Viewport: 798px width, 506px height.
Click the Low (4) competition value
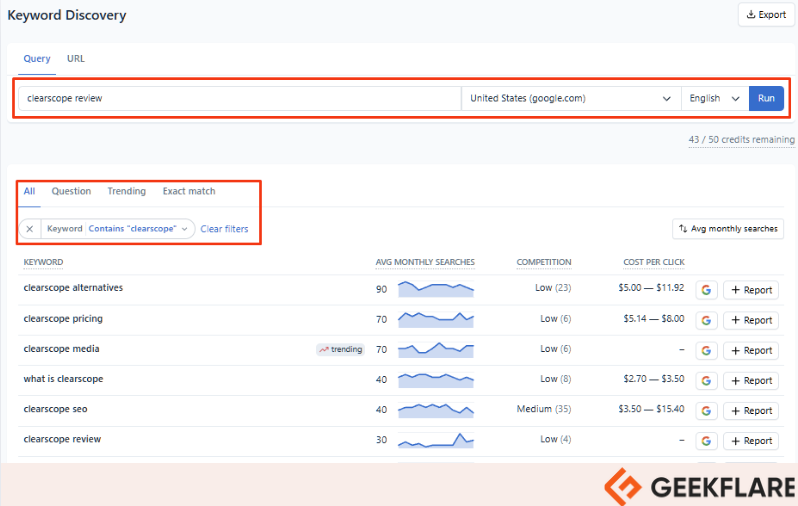(x=556, y=439)
